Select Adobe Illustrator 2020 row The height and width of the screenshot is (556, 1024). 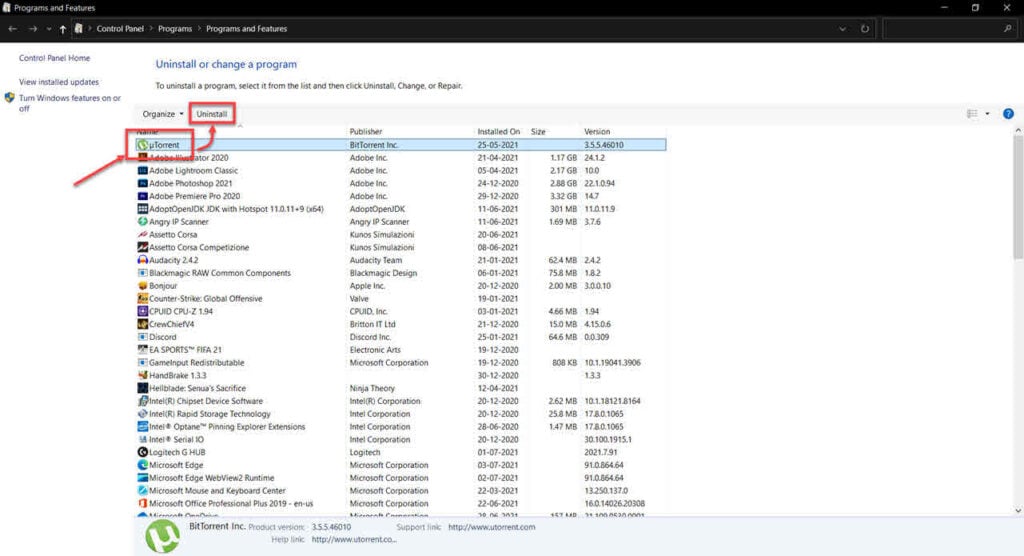coord(401,158)
